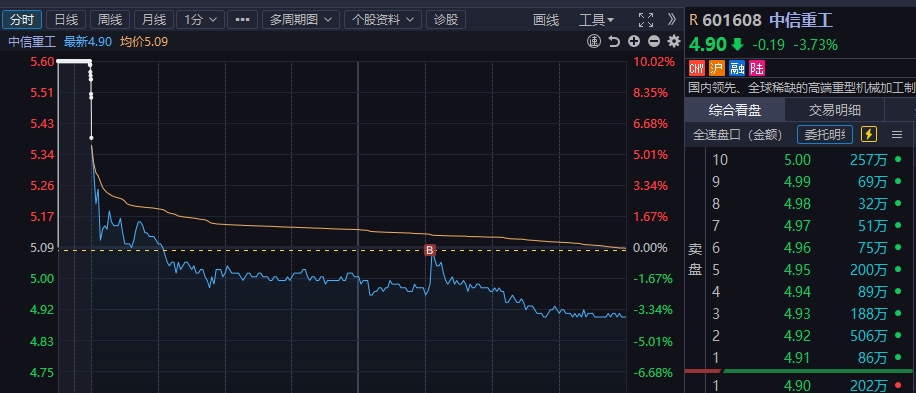Expand the 个股资料 dropdown
916x393 pixels.
point(383,20)
